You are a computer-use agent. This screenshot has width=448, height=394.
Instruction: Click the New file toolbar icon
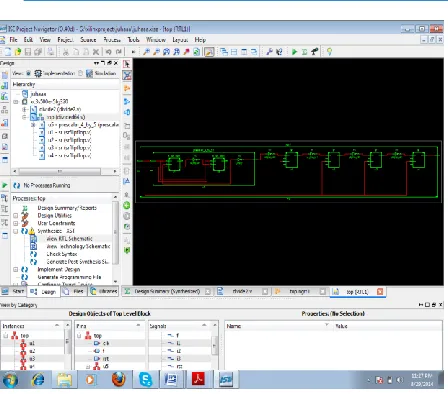(8, 52)
